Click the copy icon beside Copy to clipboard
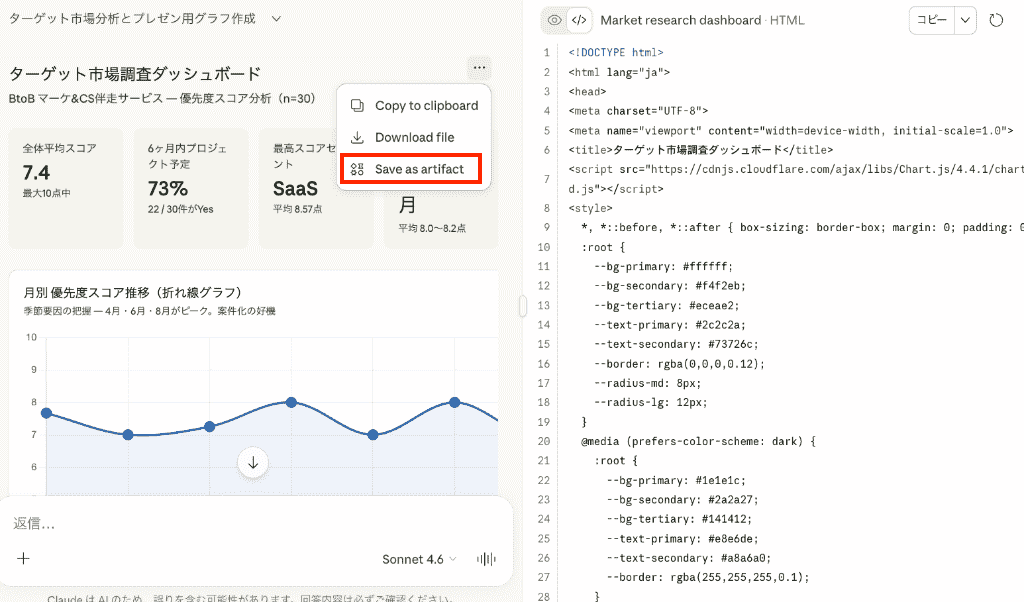This screenshot has height=602, width=1024. pos(357,105)
